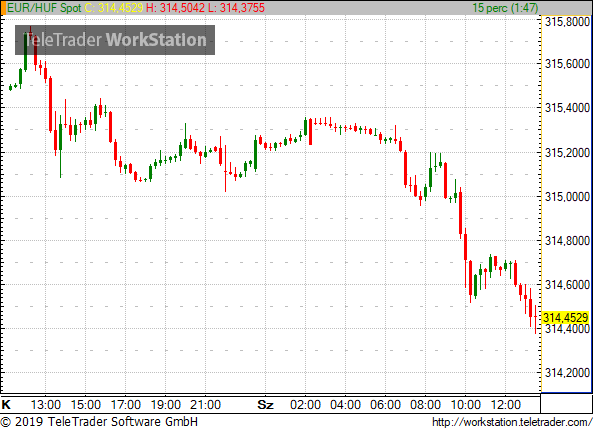Click the 15 perc interval label

point(505,8)
